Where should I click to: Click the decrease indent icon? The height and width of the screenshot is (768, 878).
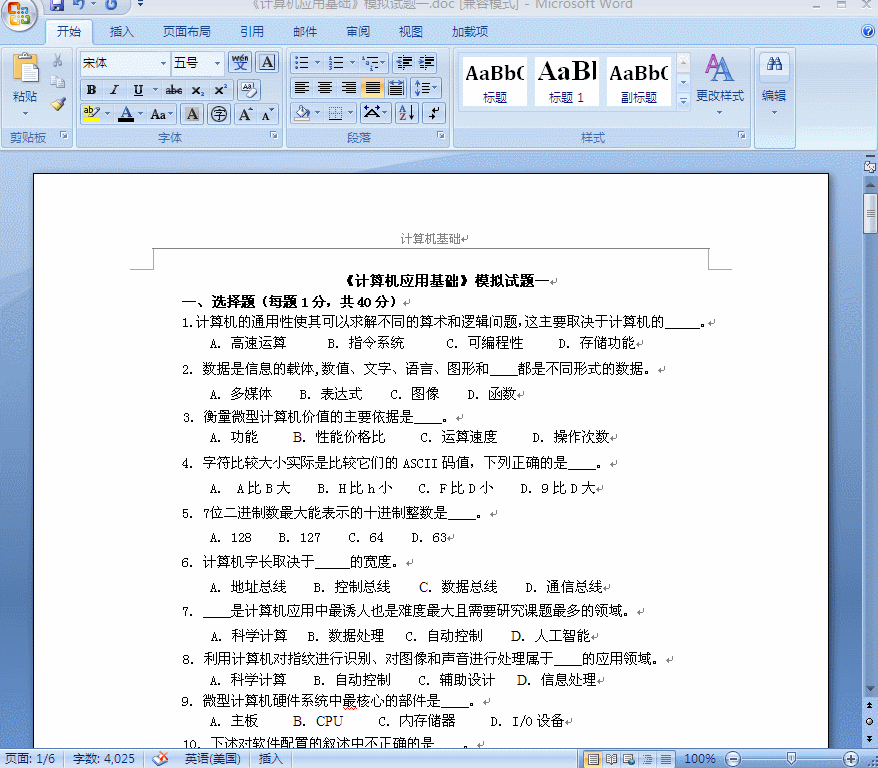tap(404, 62)
